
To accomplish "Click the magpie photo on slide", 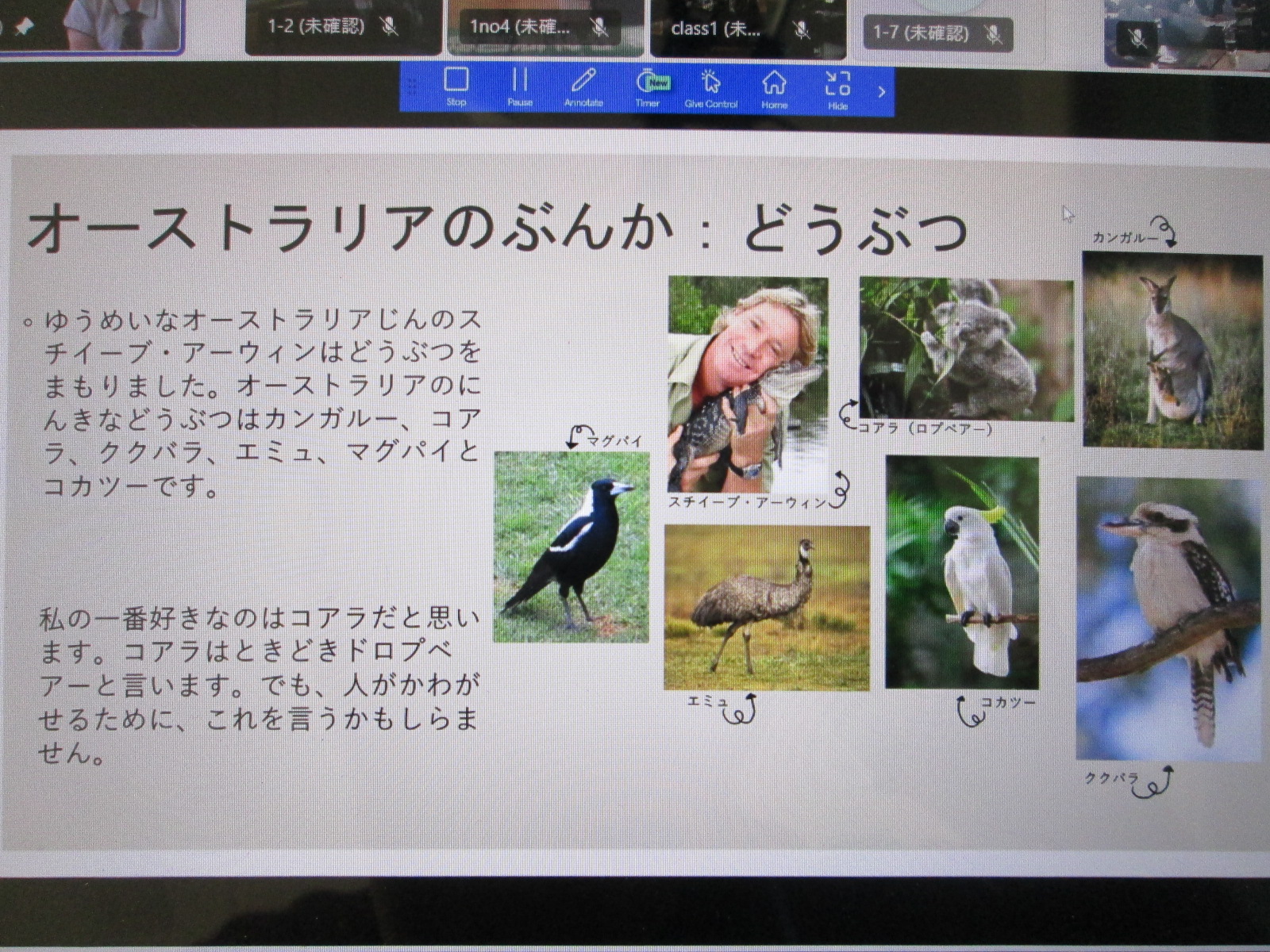I will click(x=571, y=547).
